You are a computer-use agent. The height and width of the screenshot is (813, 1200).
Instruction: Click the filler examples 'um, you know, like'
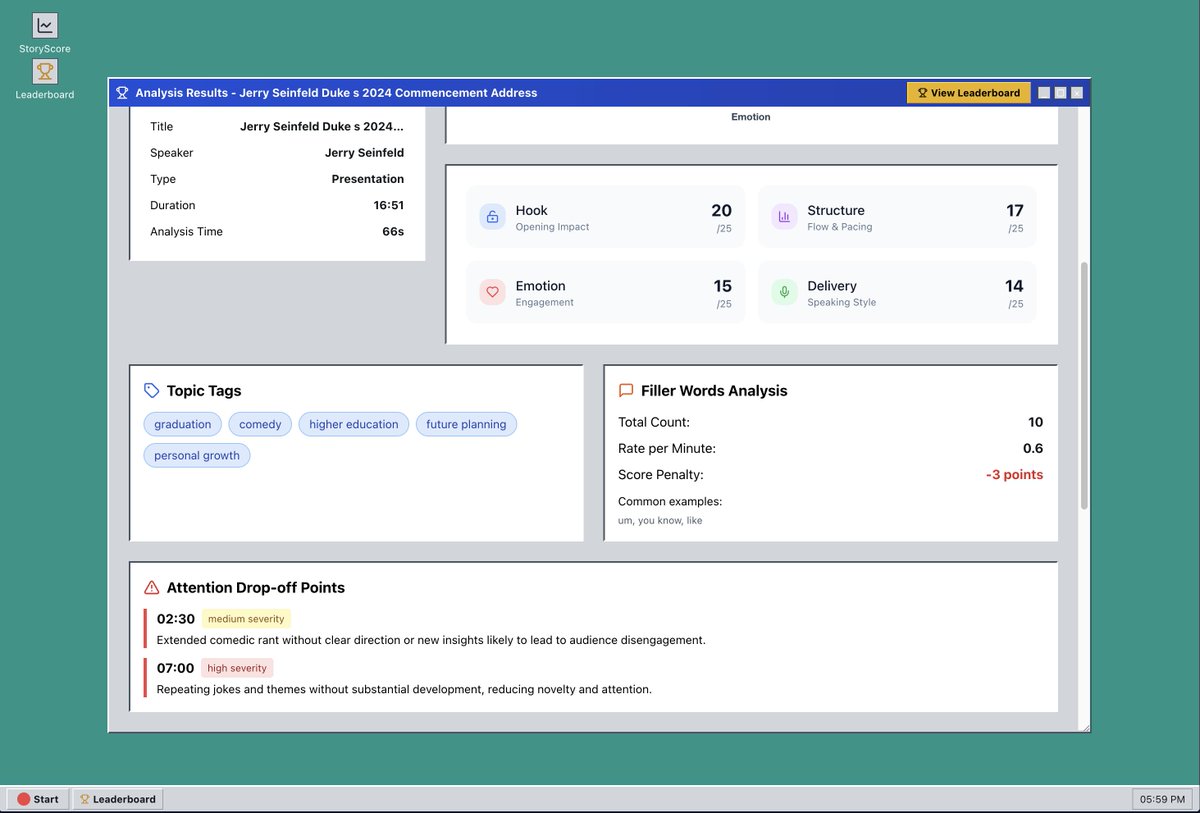click(660, 520)
